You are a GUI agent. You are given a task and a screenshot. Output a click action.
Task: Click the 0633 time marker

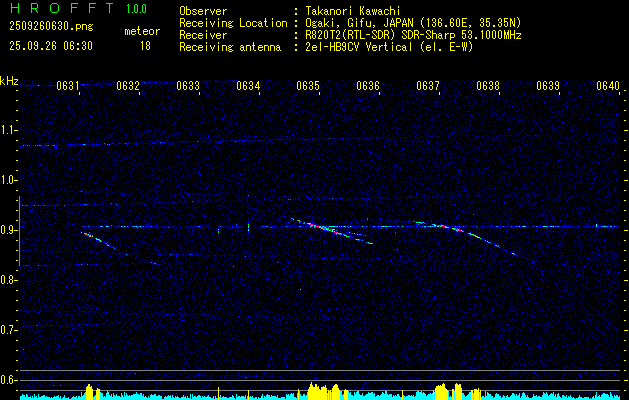click(x=188, y=86)
